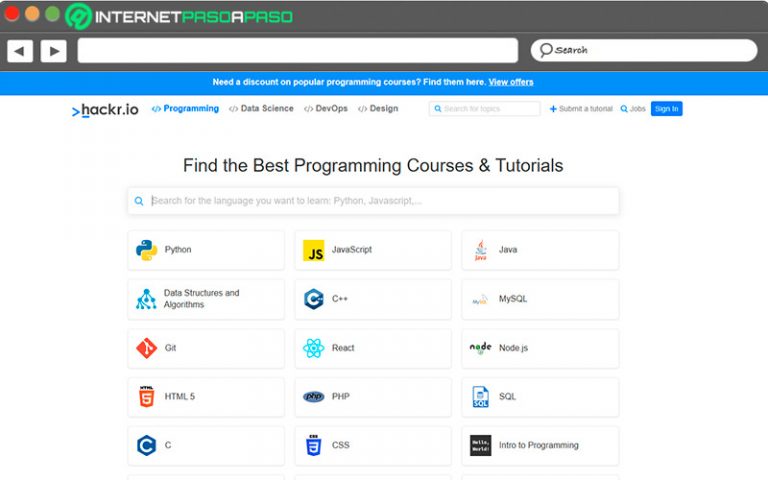Open the Data Science category tab
The height and width of the screenshot is (480, 768).
click(x=261, y=108)
